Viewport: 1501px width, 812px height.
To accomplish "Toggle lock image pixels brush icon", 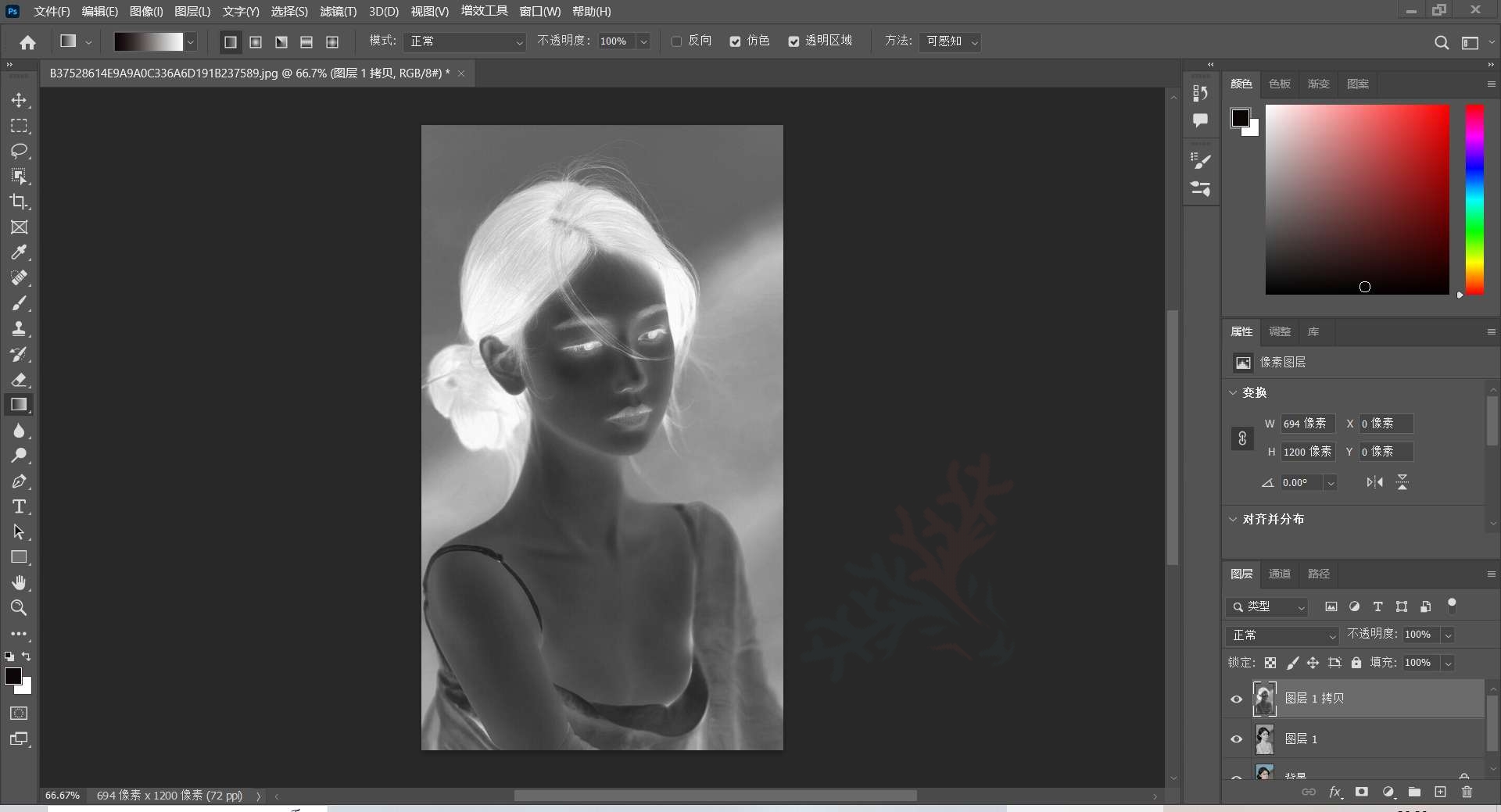I will (x=1292, y=663).
